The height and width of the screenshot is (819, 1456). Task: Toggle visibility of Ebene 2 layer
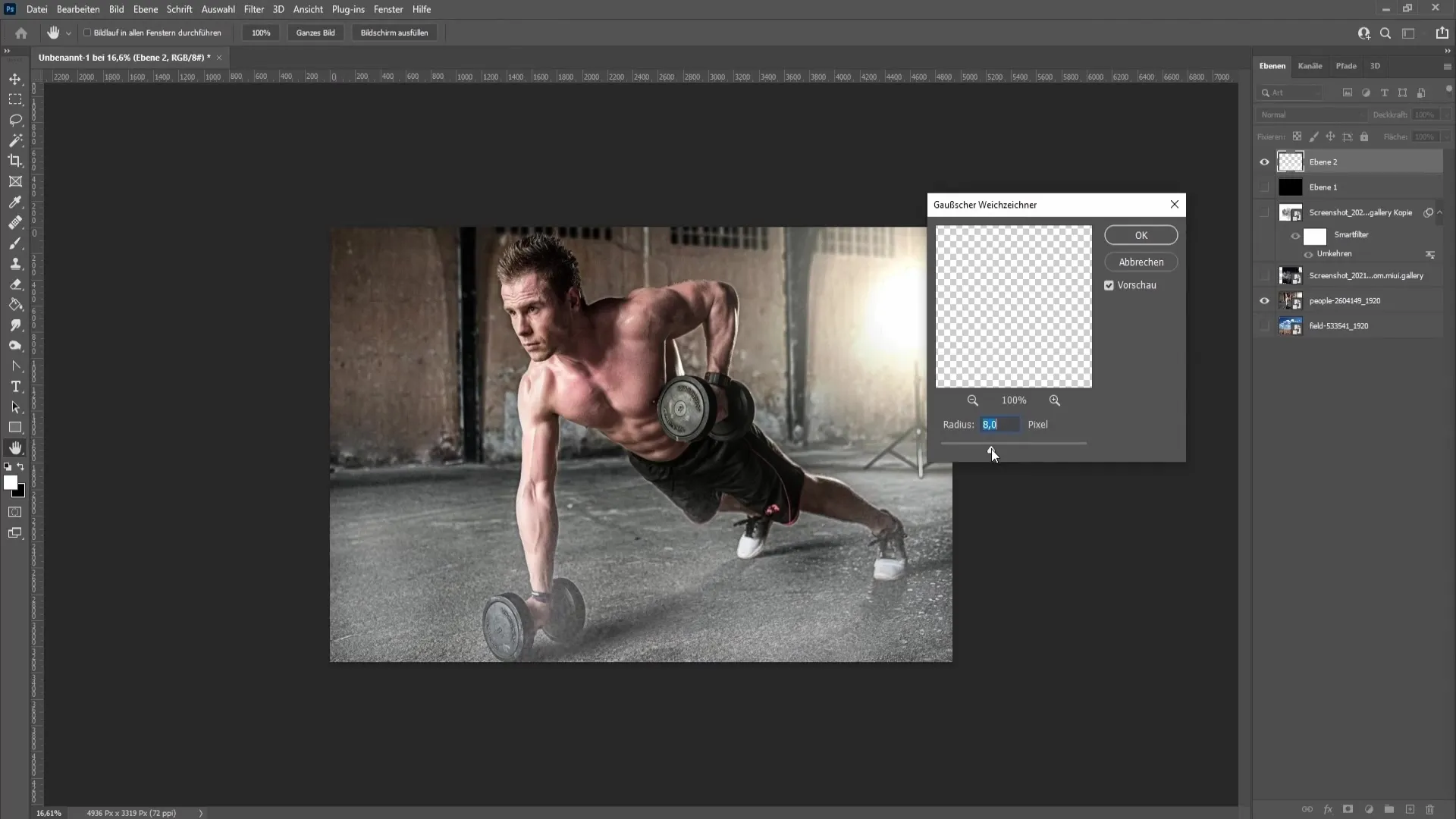(1265, 162)
